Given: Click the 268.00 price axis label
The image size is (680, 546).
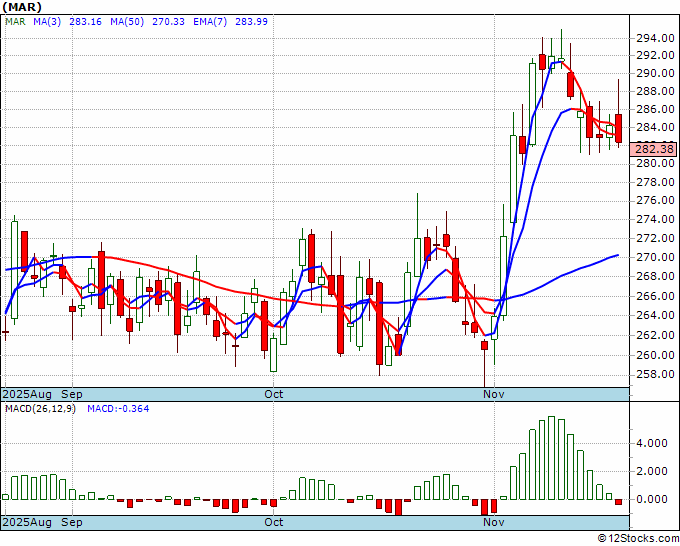Looking at the screenshot, I should 655,277.
